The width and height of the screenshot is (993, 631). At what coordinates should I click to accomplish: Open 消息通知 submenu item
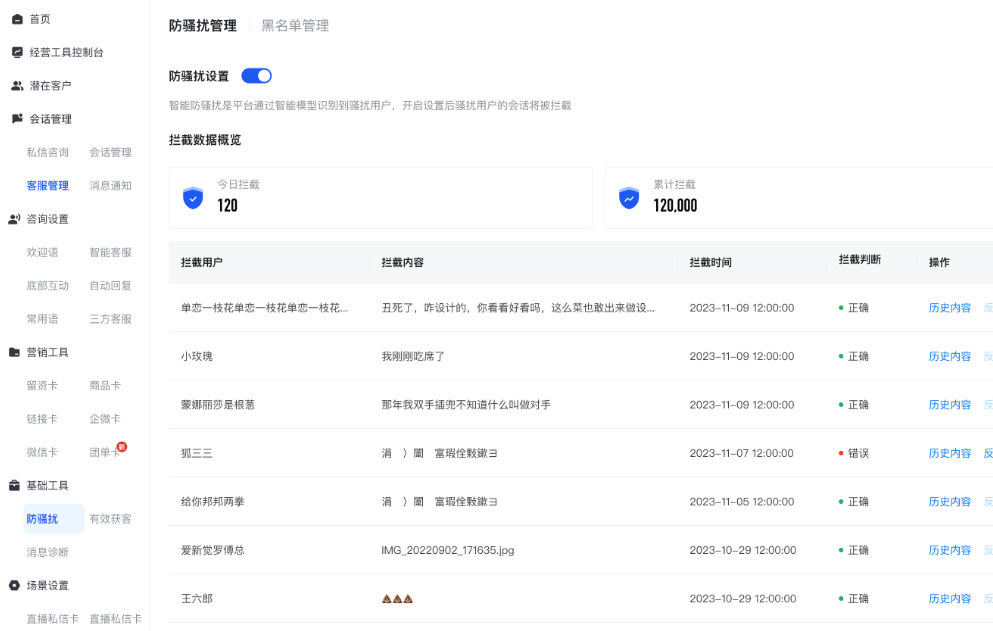tap(110, 186)
